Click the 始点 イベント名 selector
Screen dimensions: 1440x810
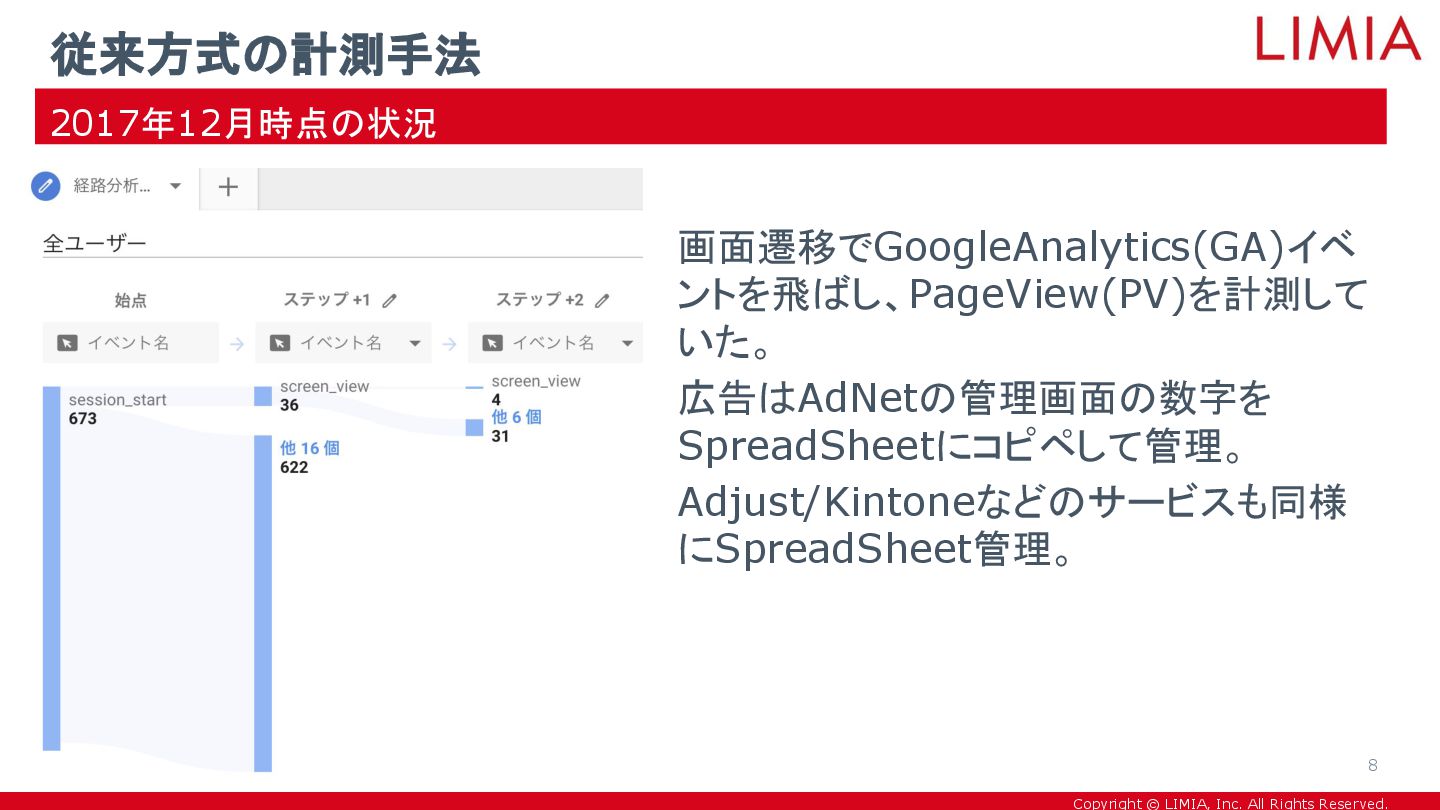click(x=130, y=343)
